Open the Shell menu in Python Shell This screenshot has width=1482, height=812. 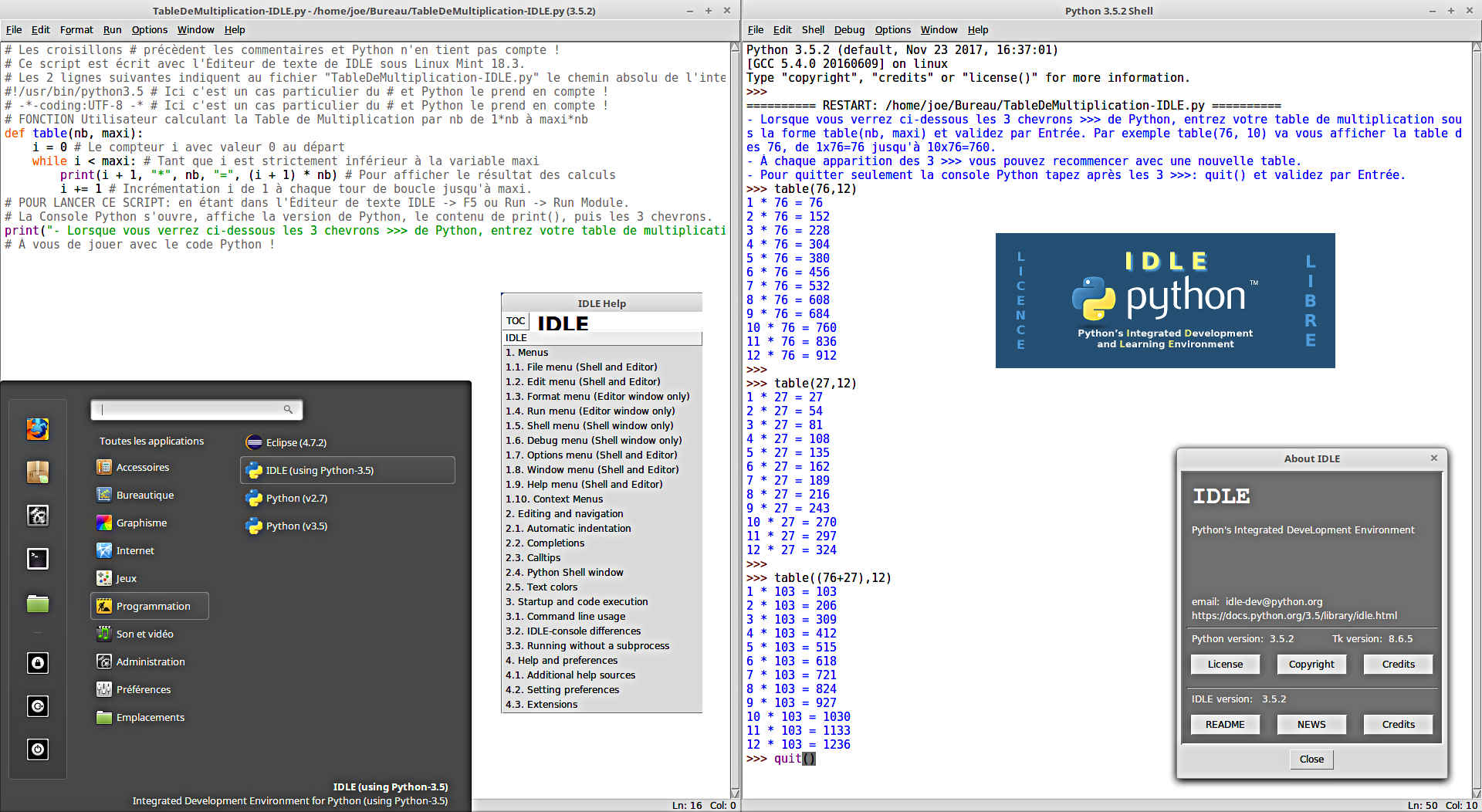[x=813, y=29]
